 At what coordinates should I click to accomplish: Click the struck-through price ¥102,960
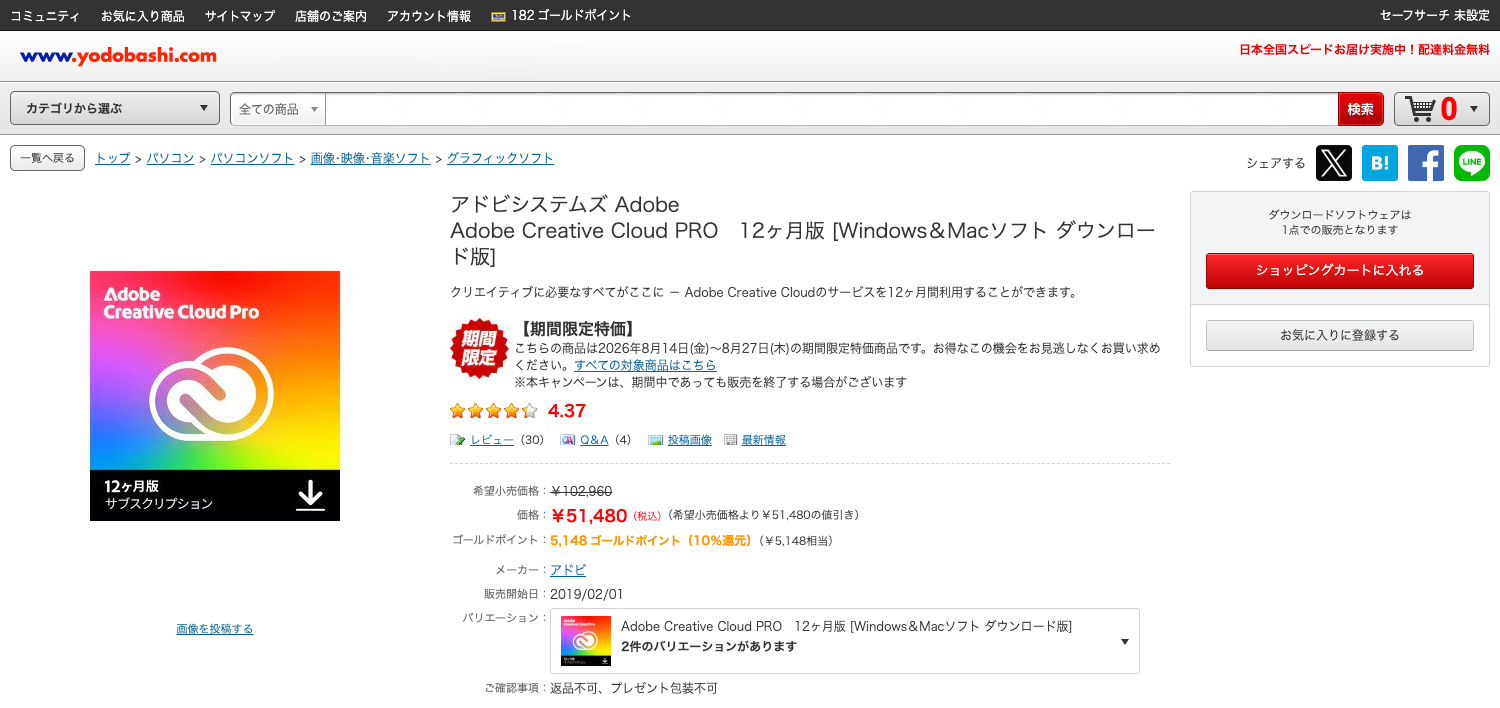(581, 491)
